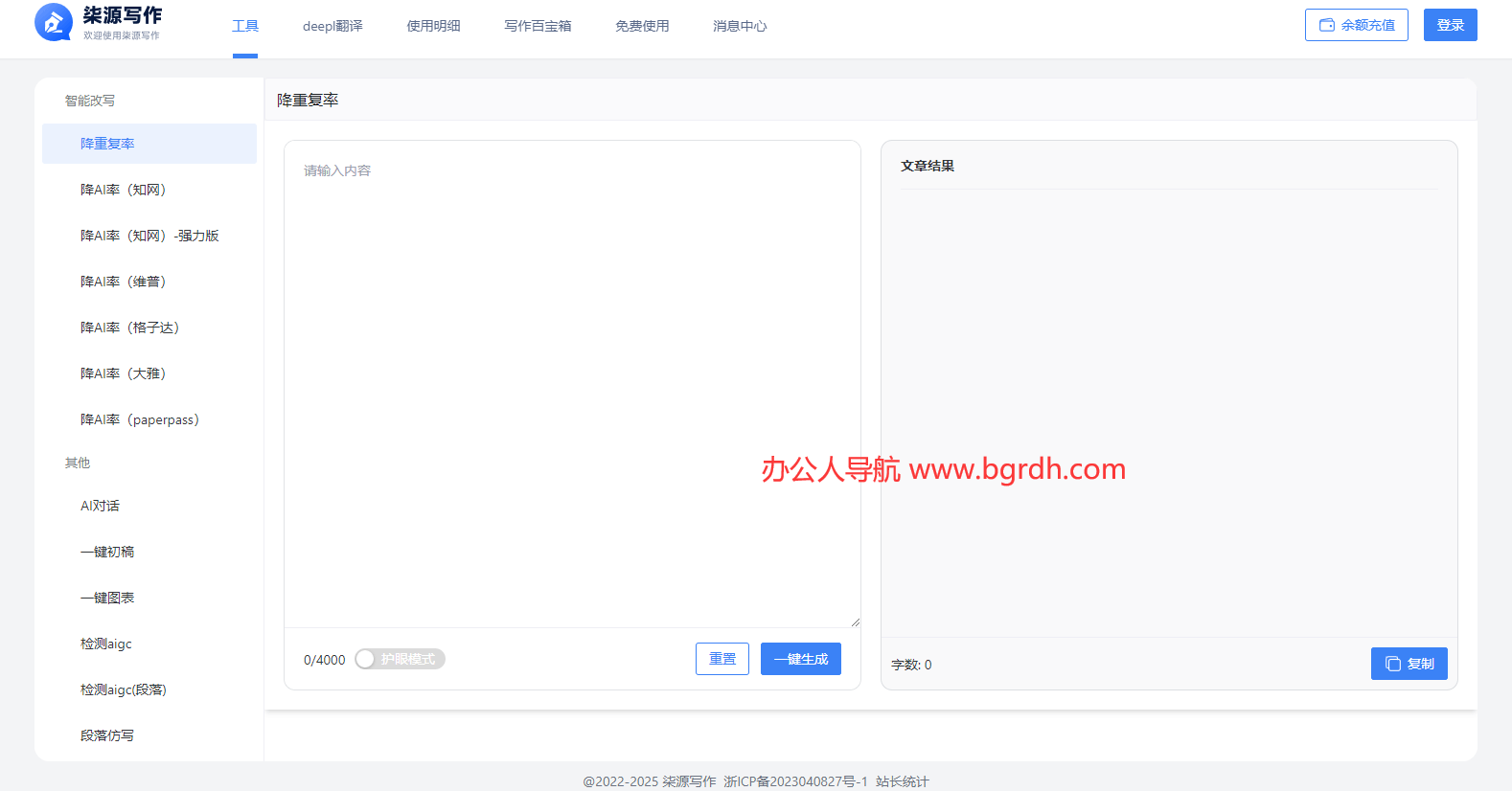Image resolution: width=1512 pixels, height=791 pixels.
Task: Click the wallet icon for 余额充值
Action: 1327,25
